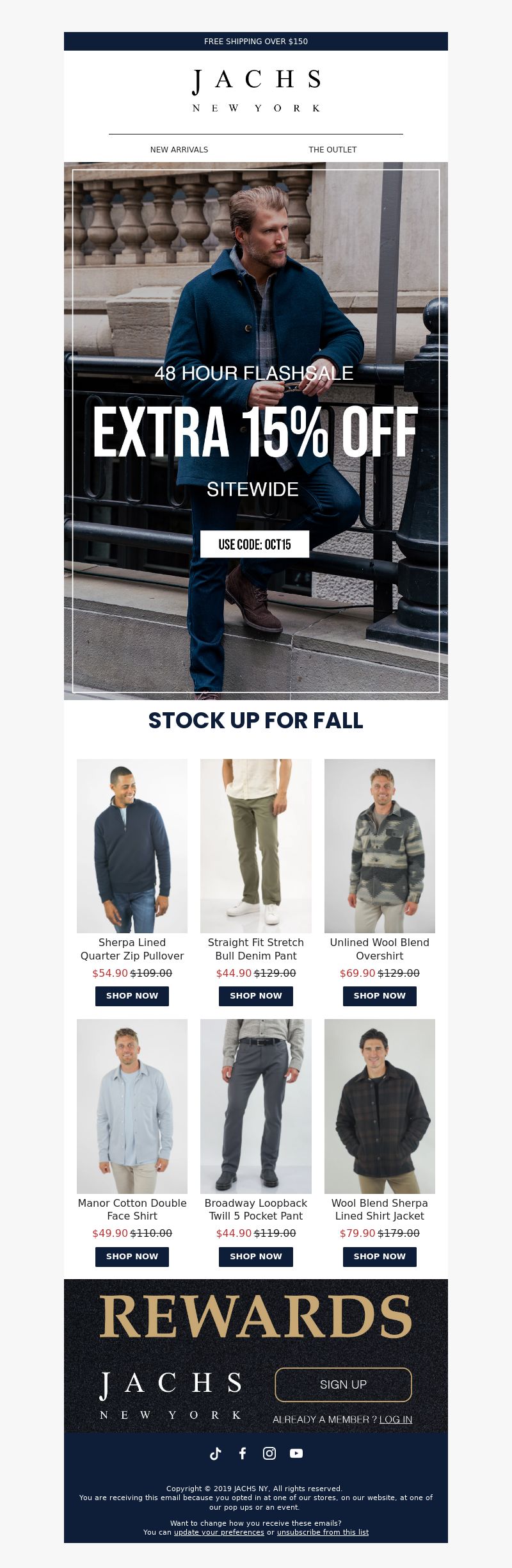Screen dimensions: 512x1568
Task: Open the TikTok social icon
Action: [x=216, y=1453]
